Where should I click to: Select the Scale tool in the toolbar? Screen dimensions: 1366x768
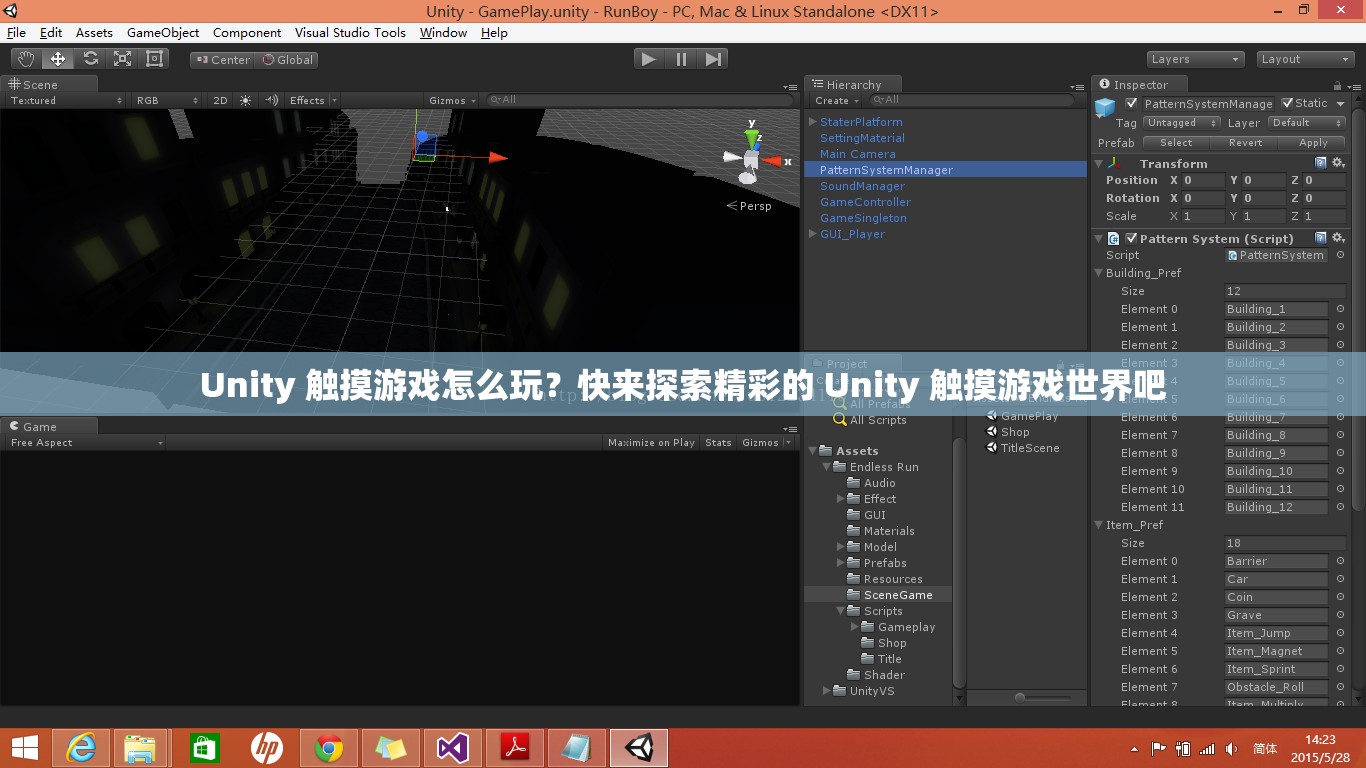122,59
